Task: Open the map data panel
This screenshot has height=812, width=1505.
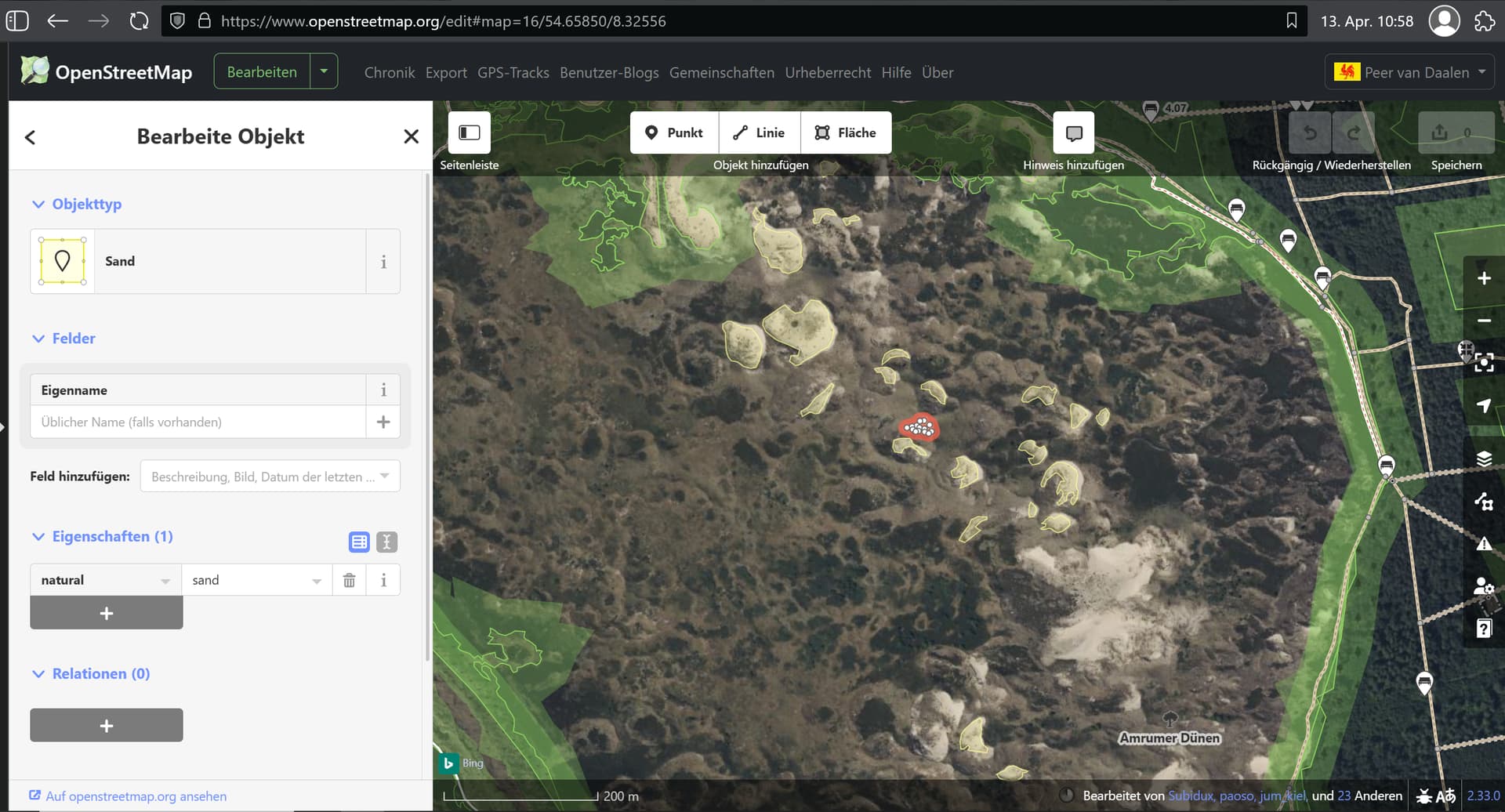Action: tap(1484, 501)
